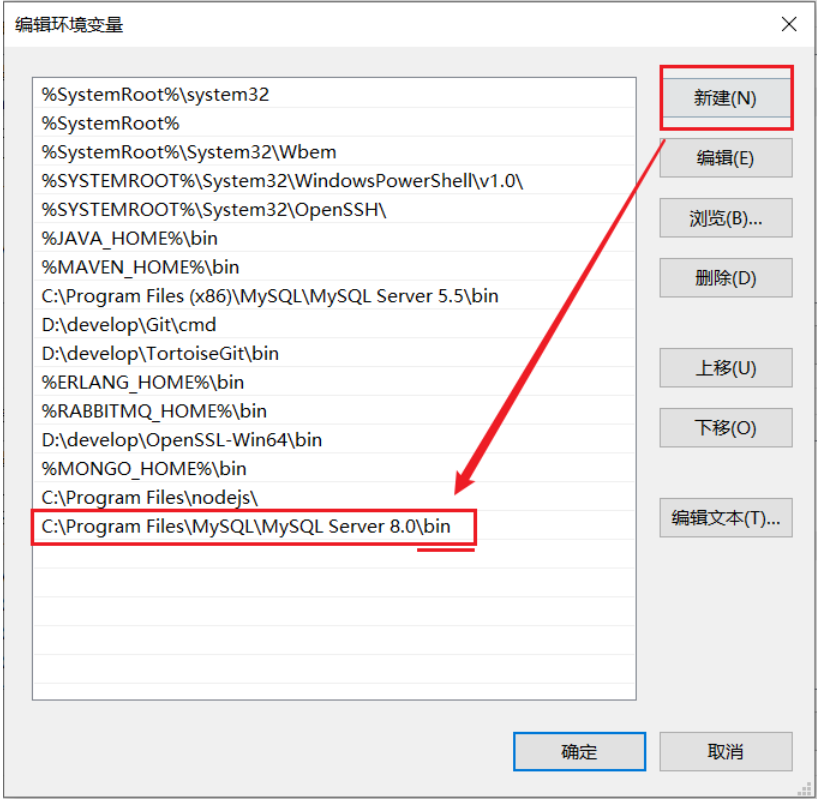Select the %ERLANG_HOME%\bin entry

click(334, 383)
